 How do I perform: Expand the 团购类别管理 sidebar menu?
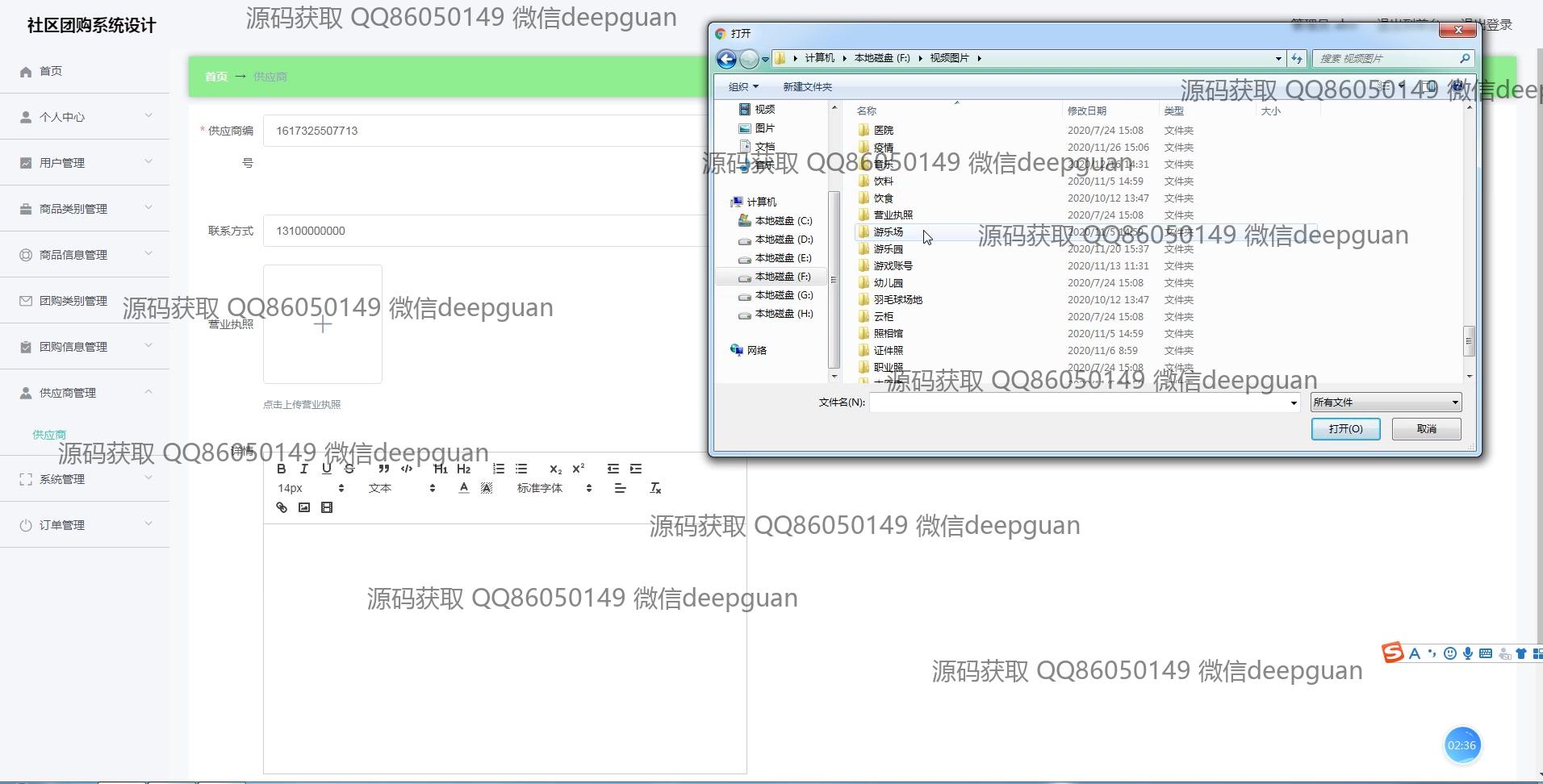click(x=85, y=301)
